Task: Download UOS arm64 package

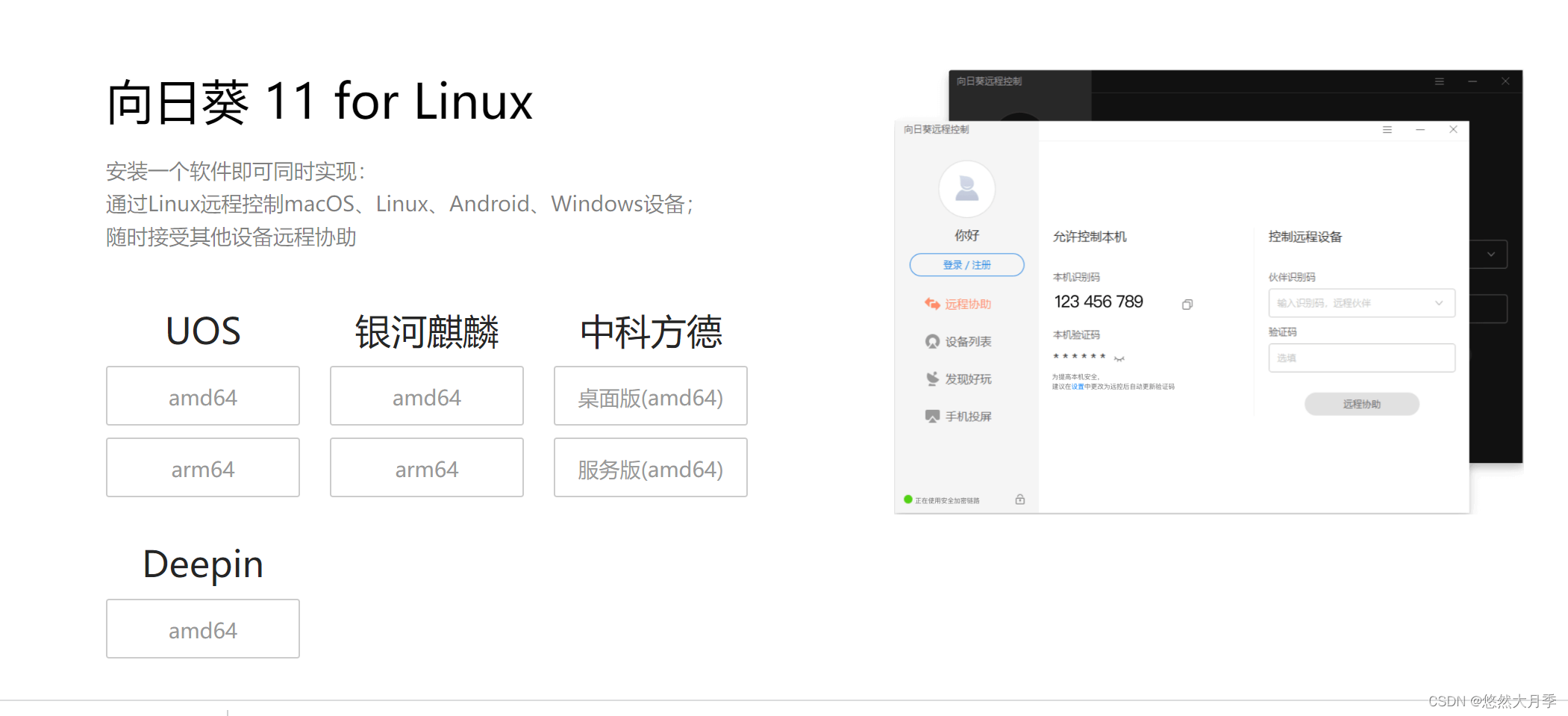Action: point(203,467)
